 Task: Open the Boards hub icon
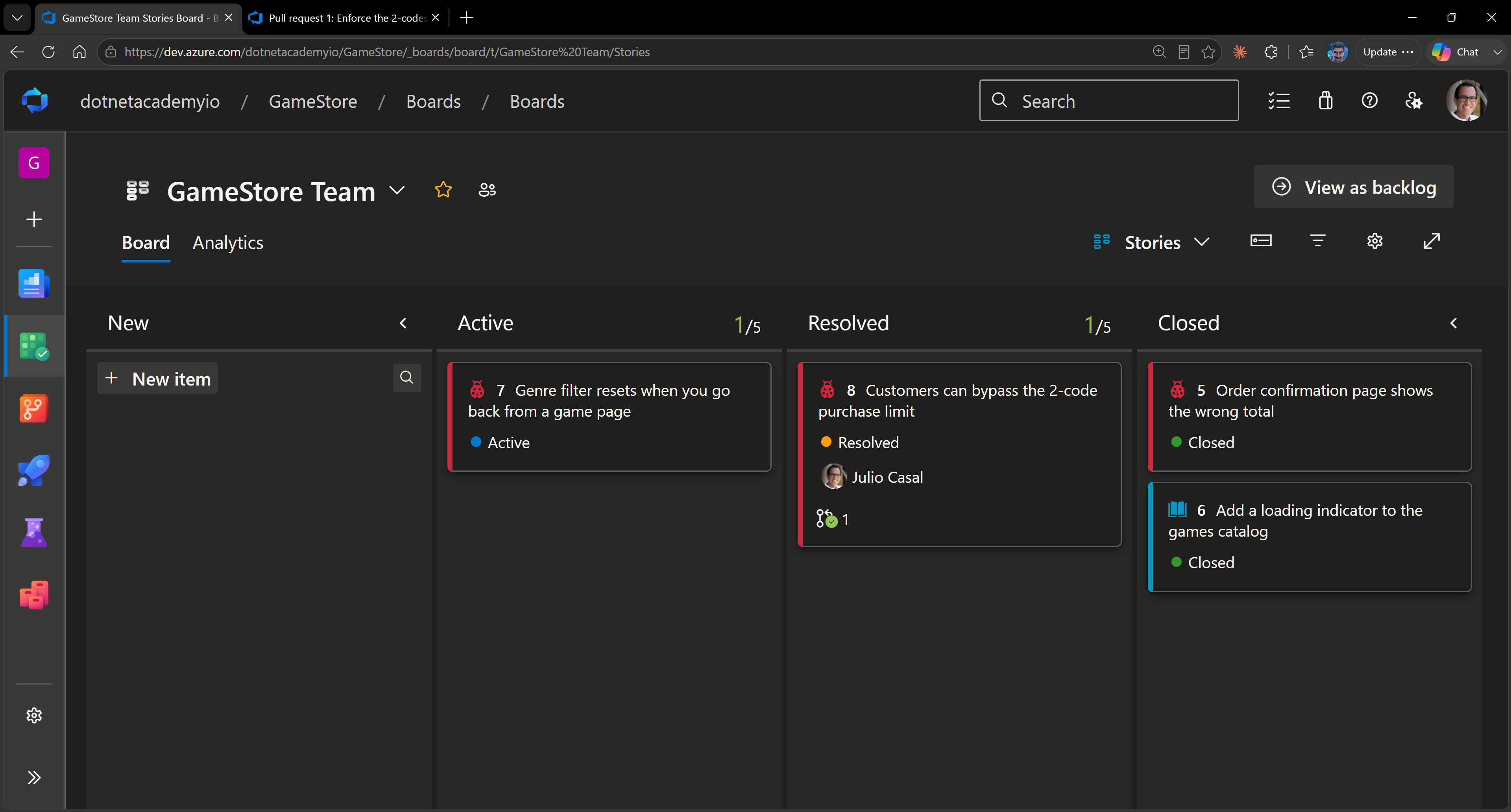pos(34,346)
